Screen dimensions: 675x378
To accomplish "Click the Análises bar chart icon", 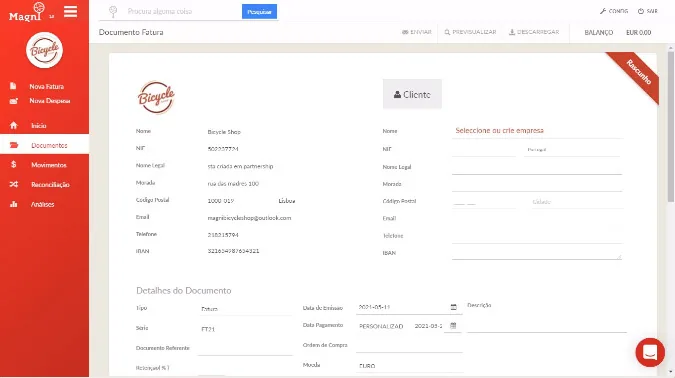I will 14,204.
